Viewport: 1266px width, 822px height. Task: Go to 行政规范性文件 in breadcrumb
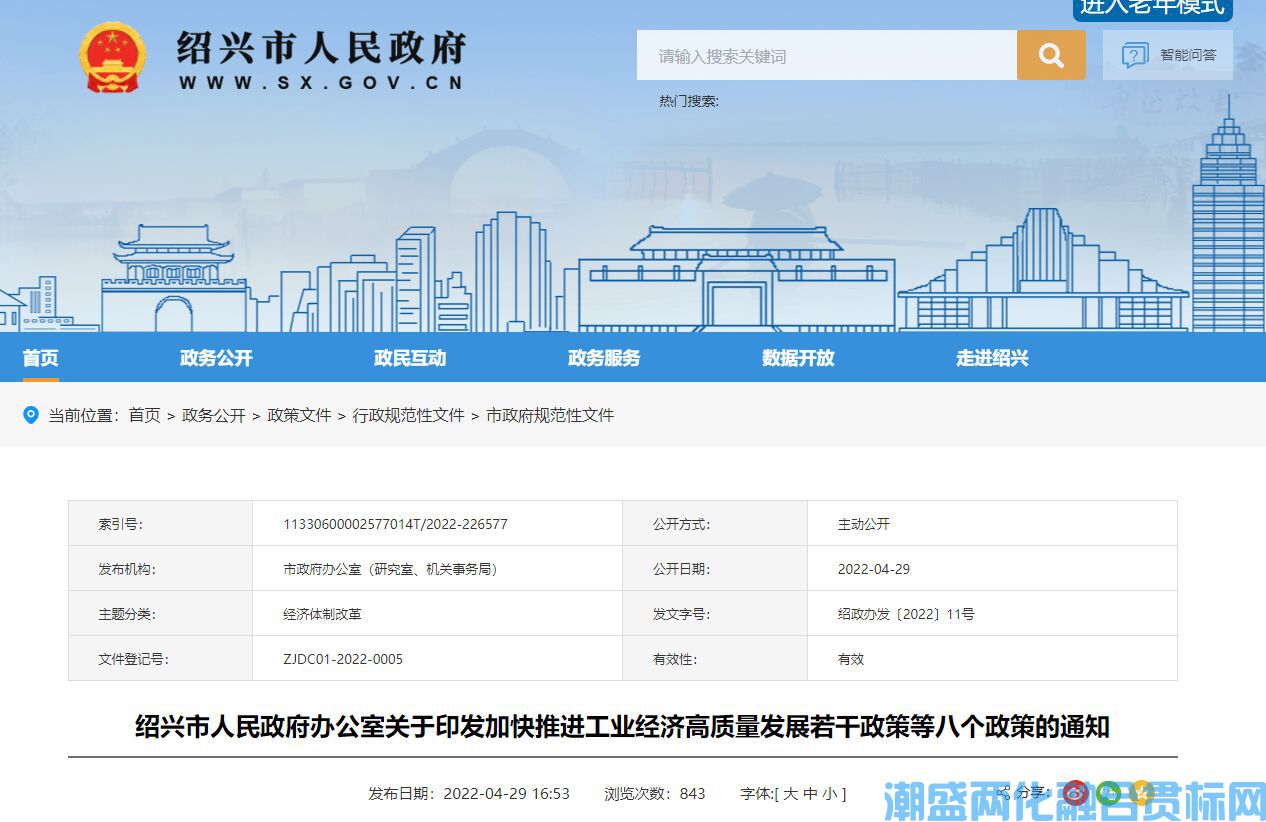click(409, 415)
